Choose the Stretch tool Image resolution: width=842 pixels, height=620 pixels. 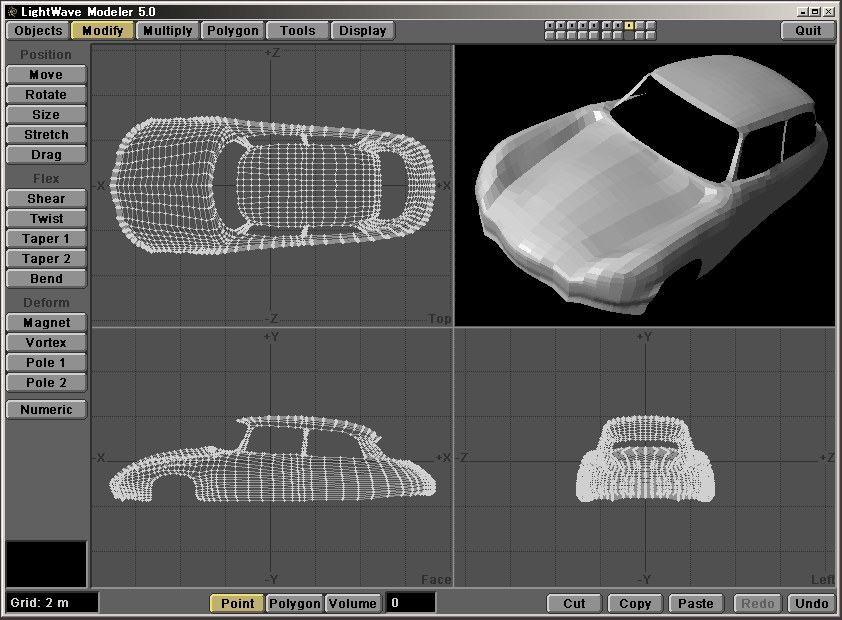(46, 135)
